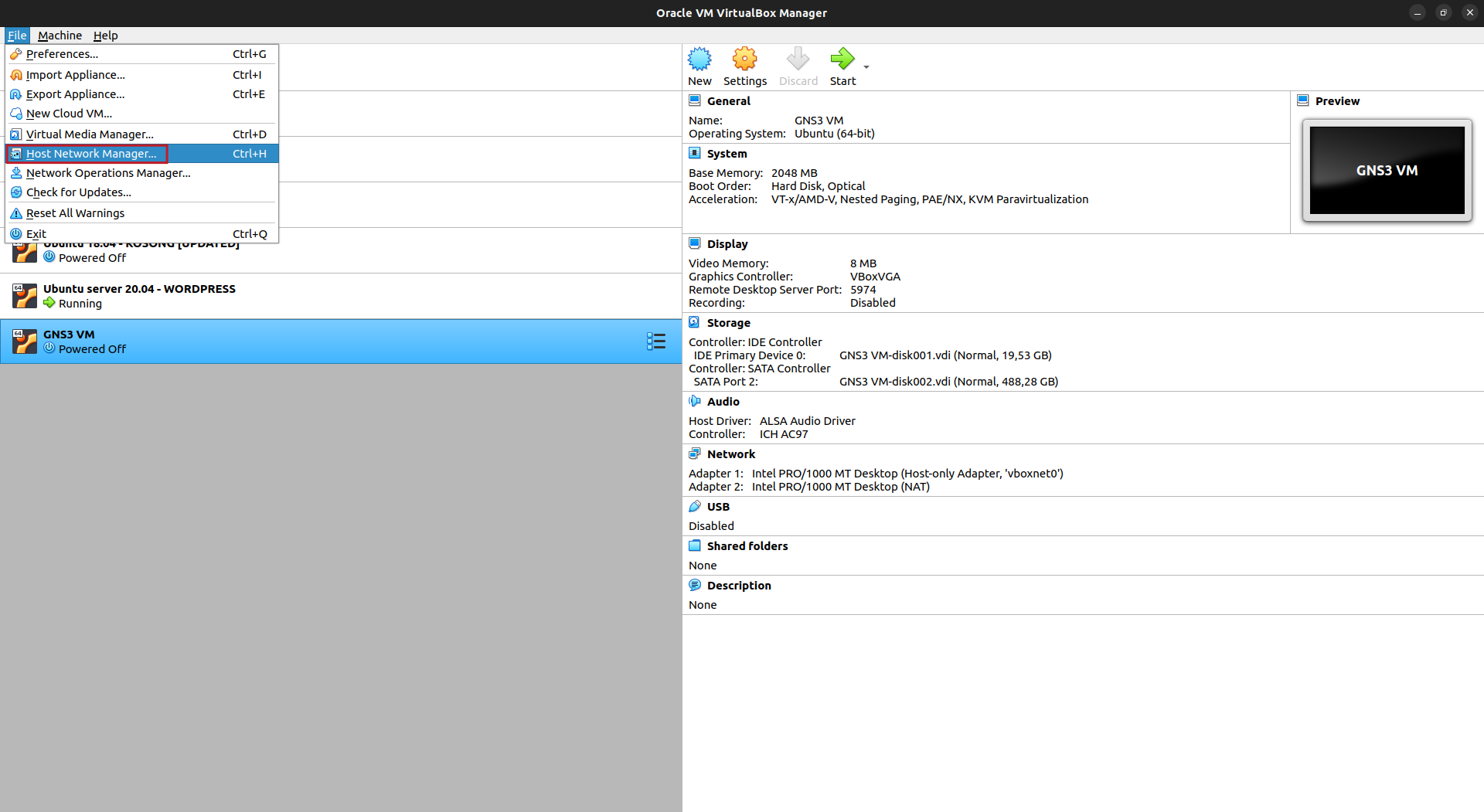Click Check for Updates

78,192
